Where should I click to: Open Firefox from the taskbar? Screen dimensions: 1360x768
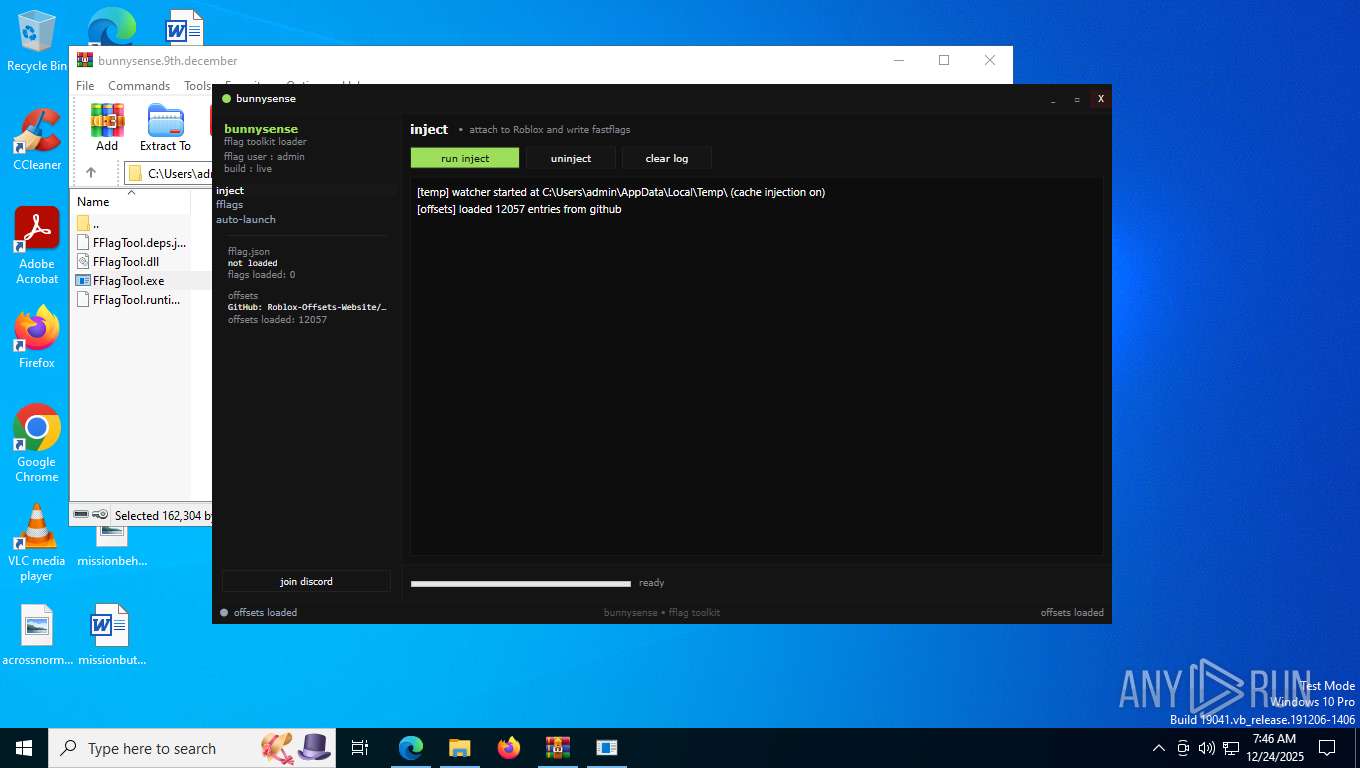tap(509, 748)
